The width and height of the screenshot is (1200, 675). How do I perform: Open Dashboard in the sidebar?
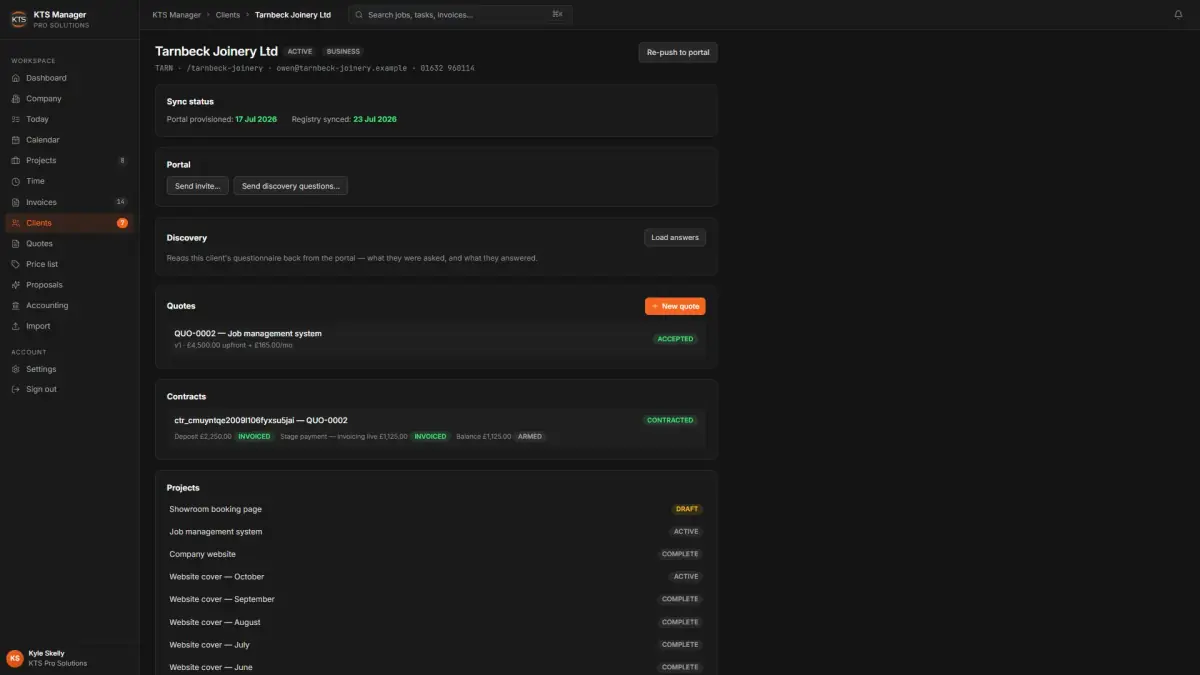(69, 78)
